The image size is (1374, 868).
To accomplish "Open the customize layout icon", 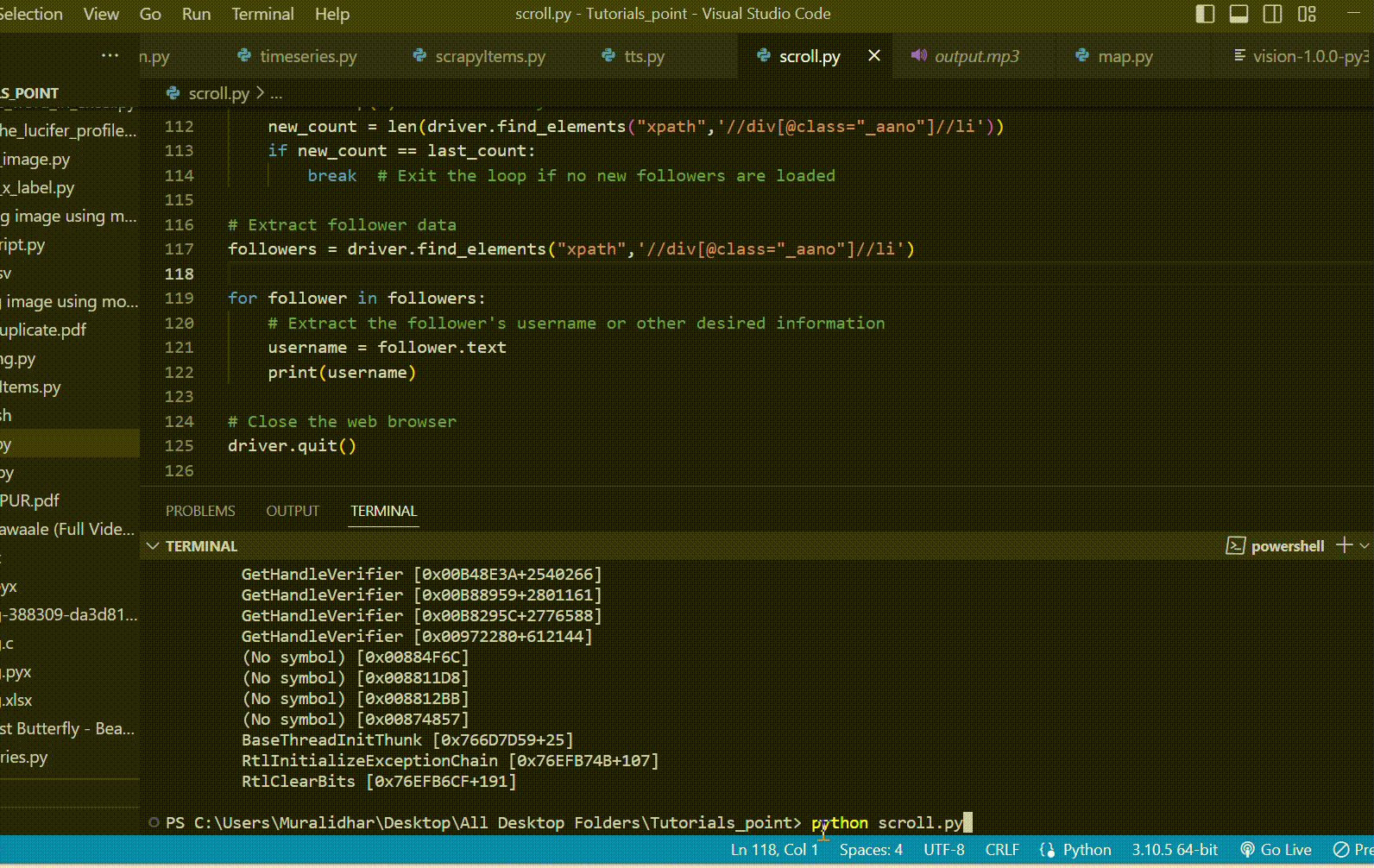I will tap(1307, 14).
